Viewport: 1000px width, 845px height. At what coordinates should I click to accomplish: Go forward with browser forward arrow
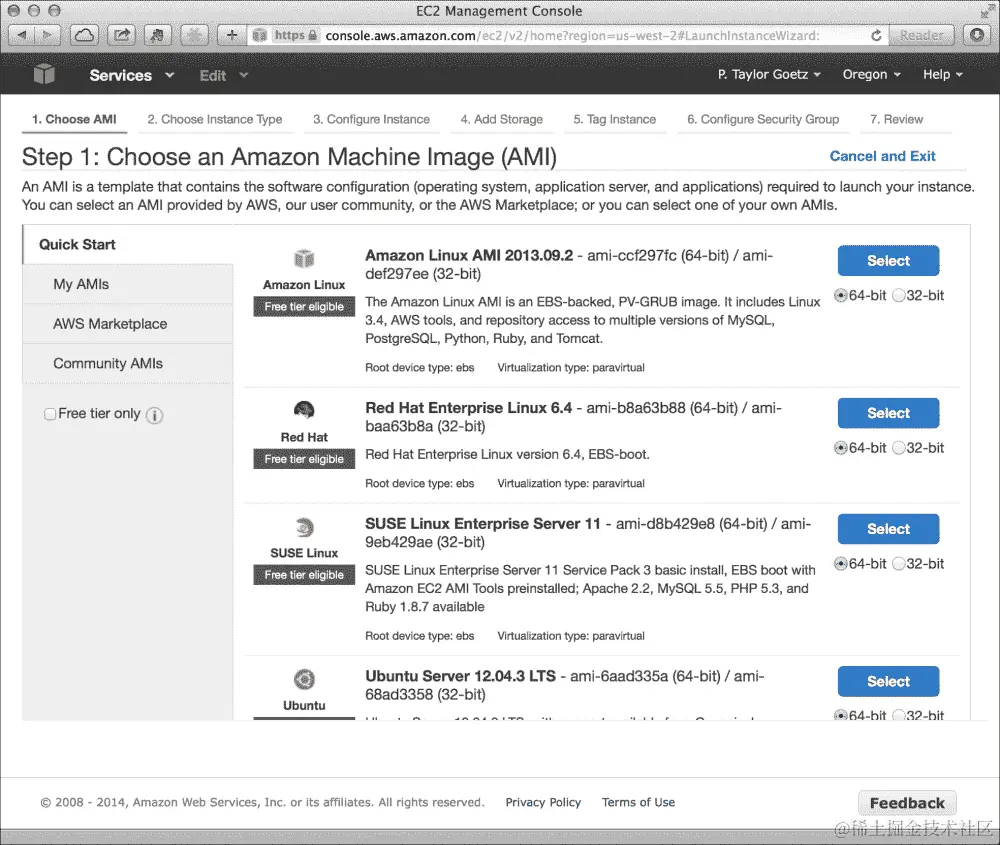tap(48, 35)
